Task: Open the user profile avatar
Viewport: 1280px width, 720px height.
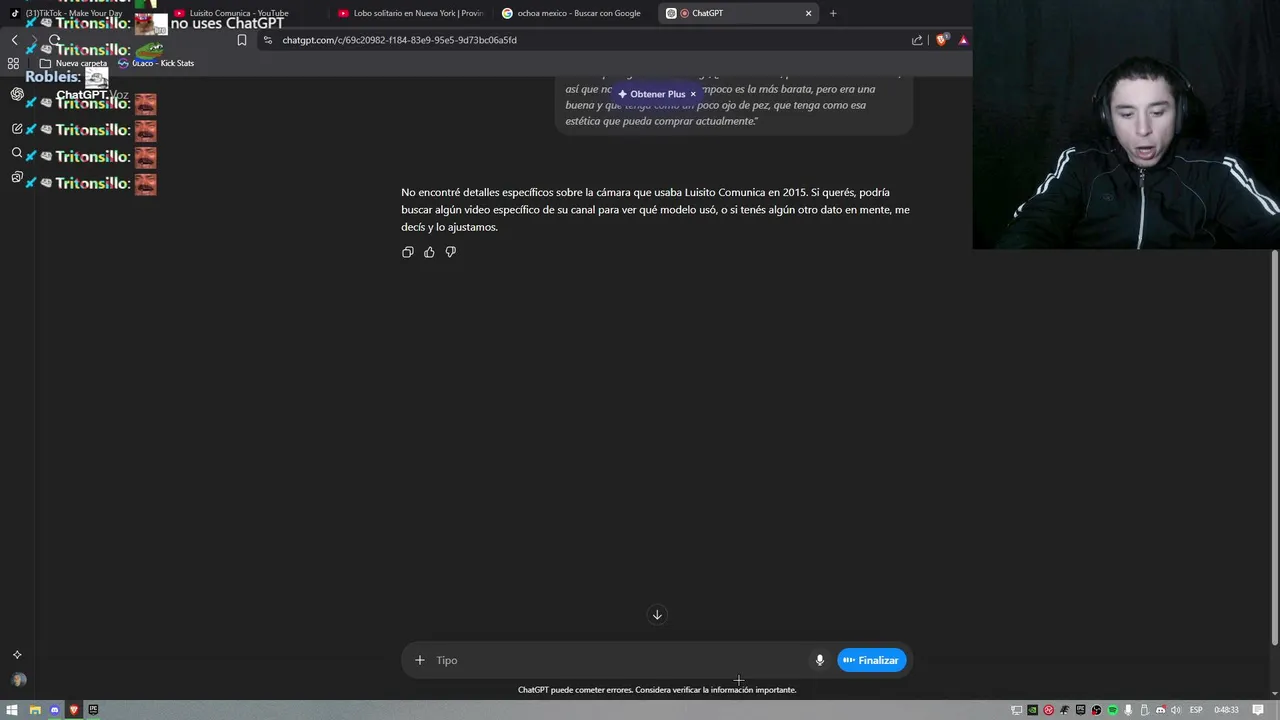Action: click(18, 680)
